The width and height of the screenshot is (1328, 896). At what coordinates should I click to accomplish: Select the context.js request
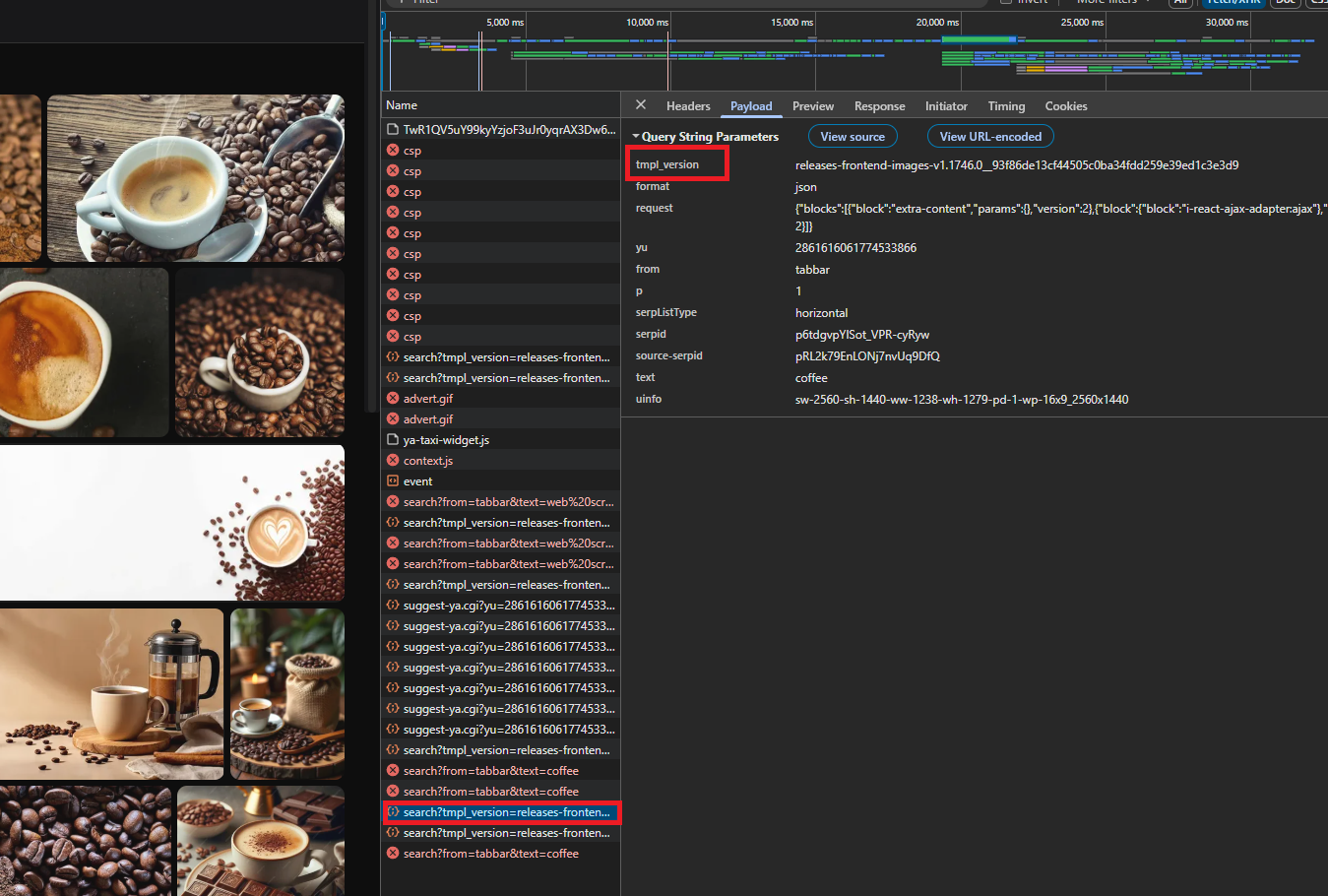502,461
